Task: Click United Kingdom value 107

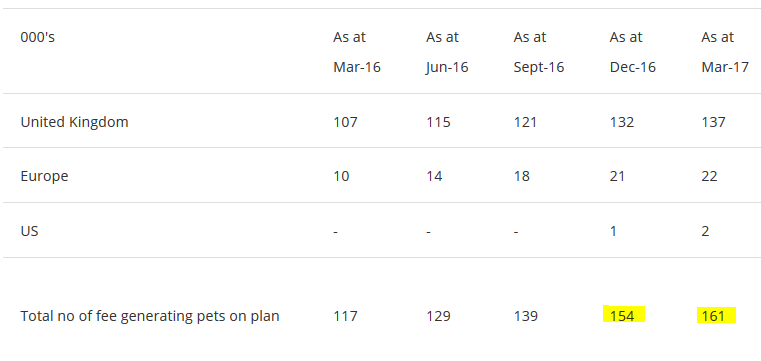Action: pyautogui.click(x=345, y=122)
